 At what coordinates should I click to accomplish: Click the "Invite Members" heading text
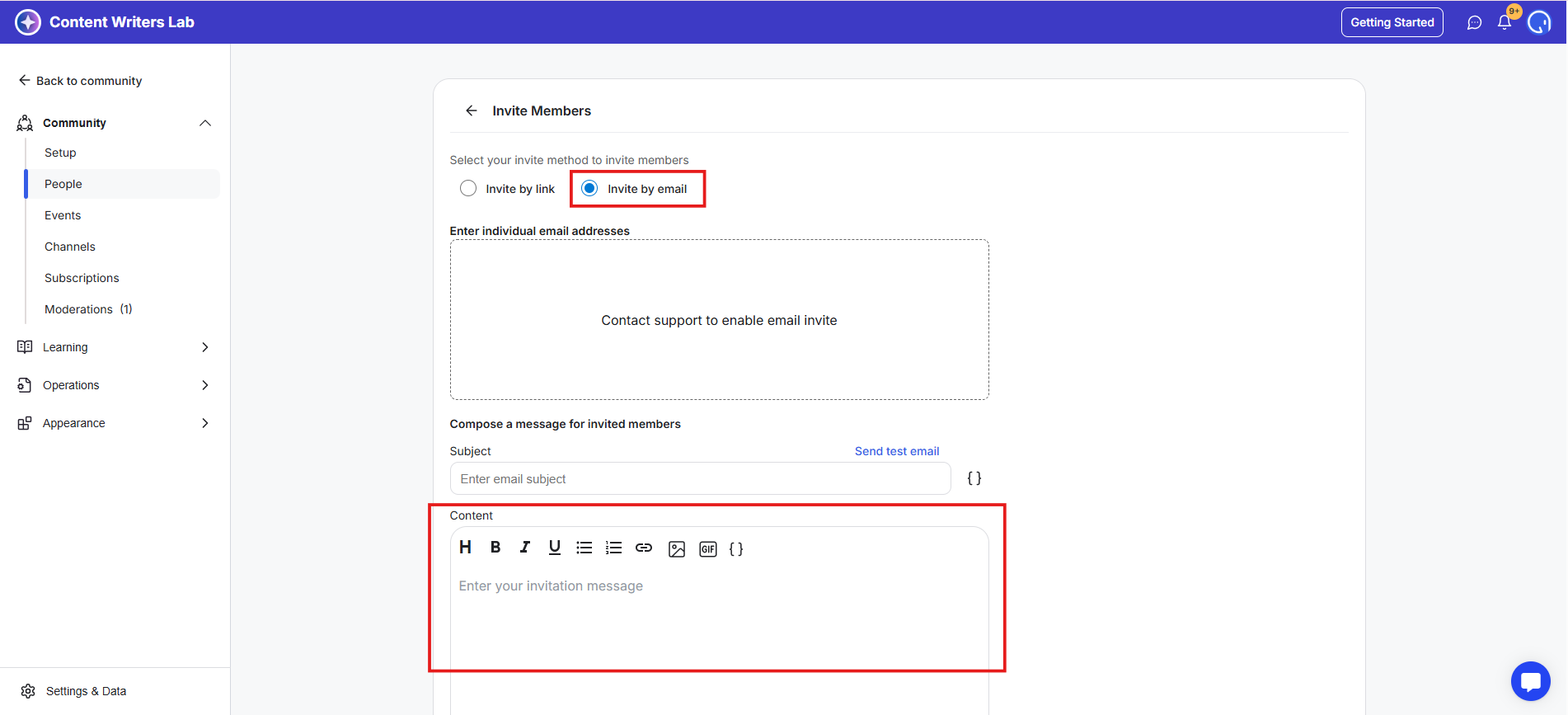tap(542, 111)
